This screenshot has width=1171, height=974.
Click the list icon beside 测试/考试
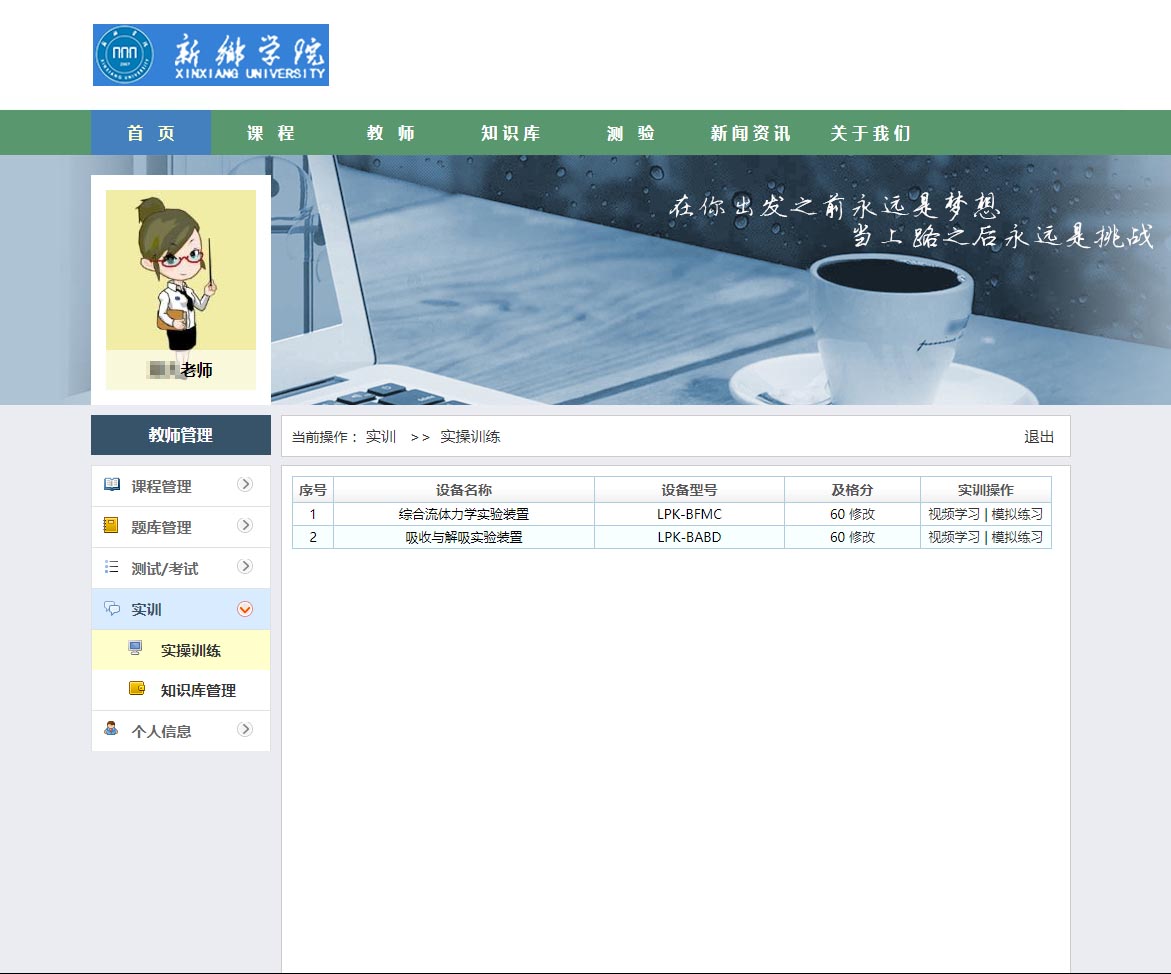(111, 567)
